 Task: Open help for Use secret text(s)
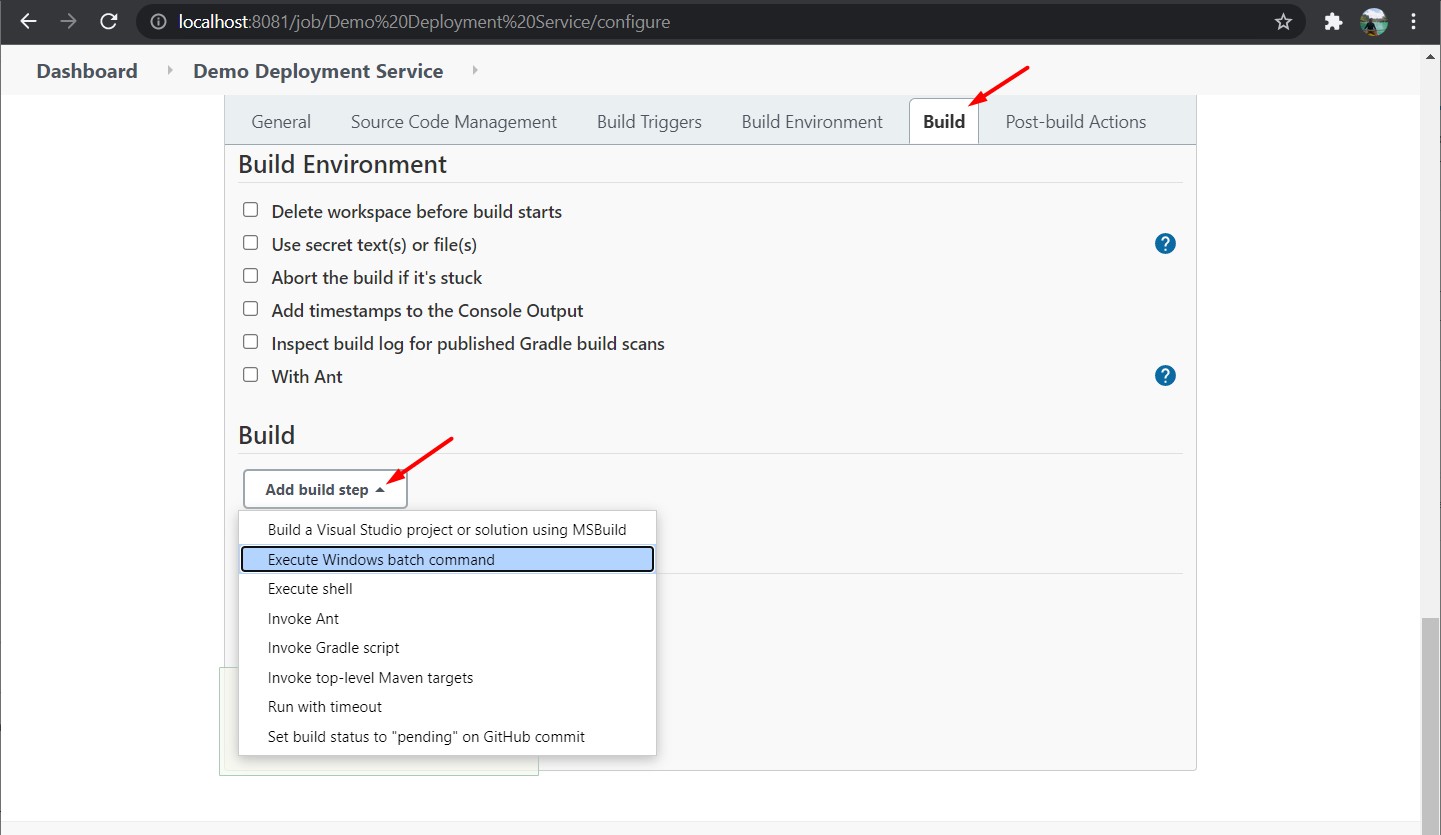click(x=1165, y=244)
